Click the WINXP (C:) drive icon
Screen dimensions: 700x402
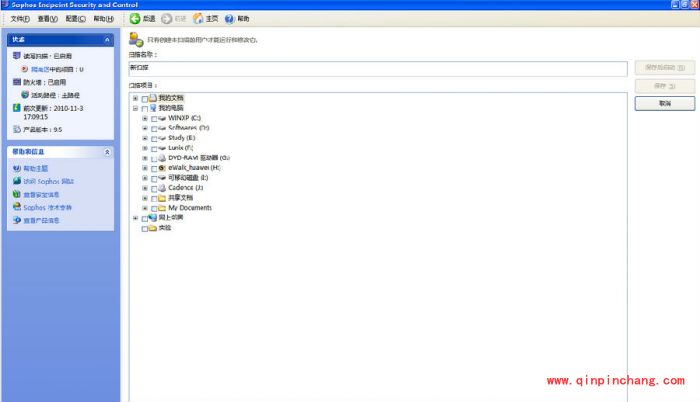pyautogui.click(x=162, y=118)
